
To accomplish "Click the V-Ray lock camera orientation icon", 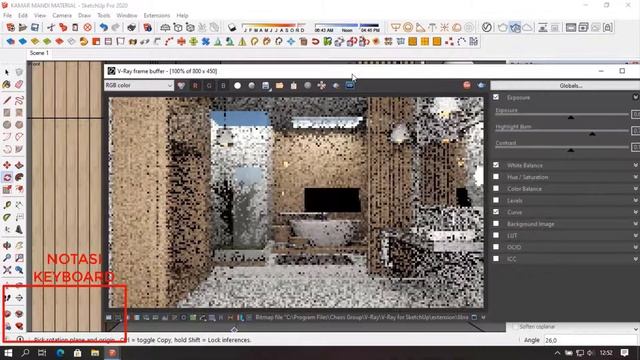I will pyautogui.click(x=608, y=27).
